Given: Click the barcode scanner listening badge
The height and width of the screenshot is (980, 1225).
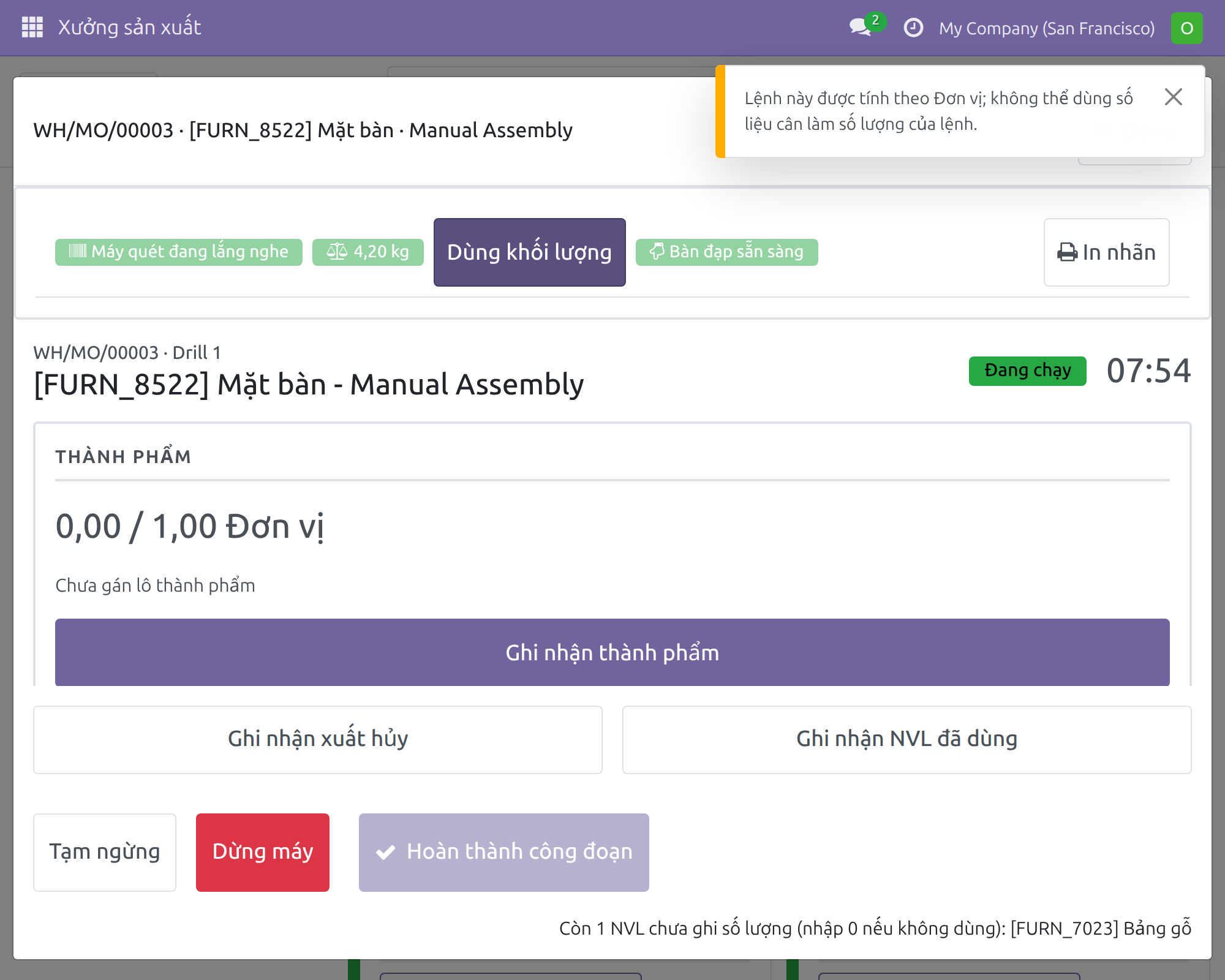Looking at the screenshot, I should point(179,252).
